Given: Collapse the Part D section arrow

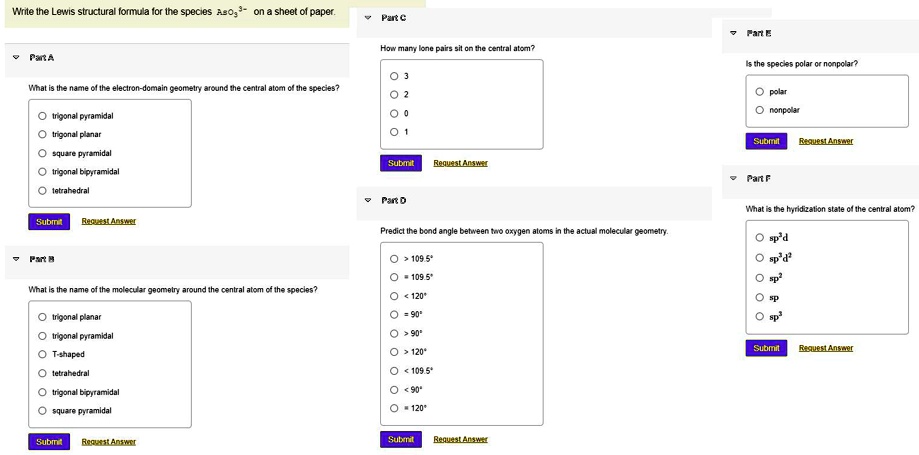Looking at the screenshot, I should click(368, 200).
